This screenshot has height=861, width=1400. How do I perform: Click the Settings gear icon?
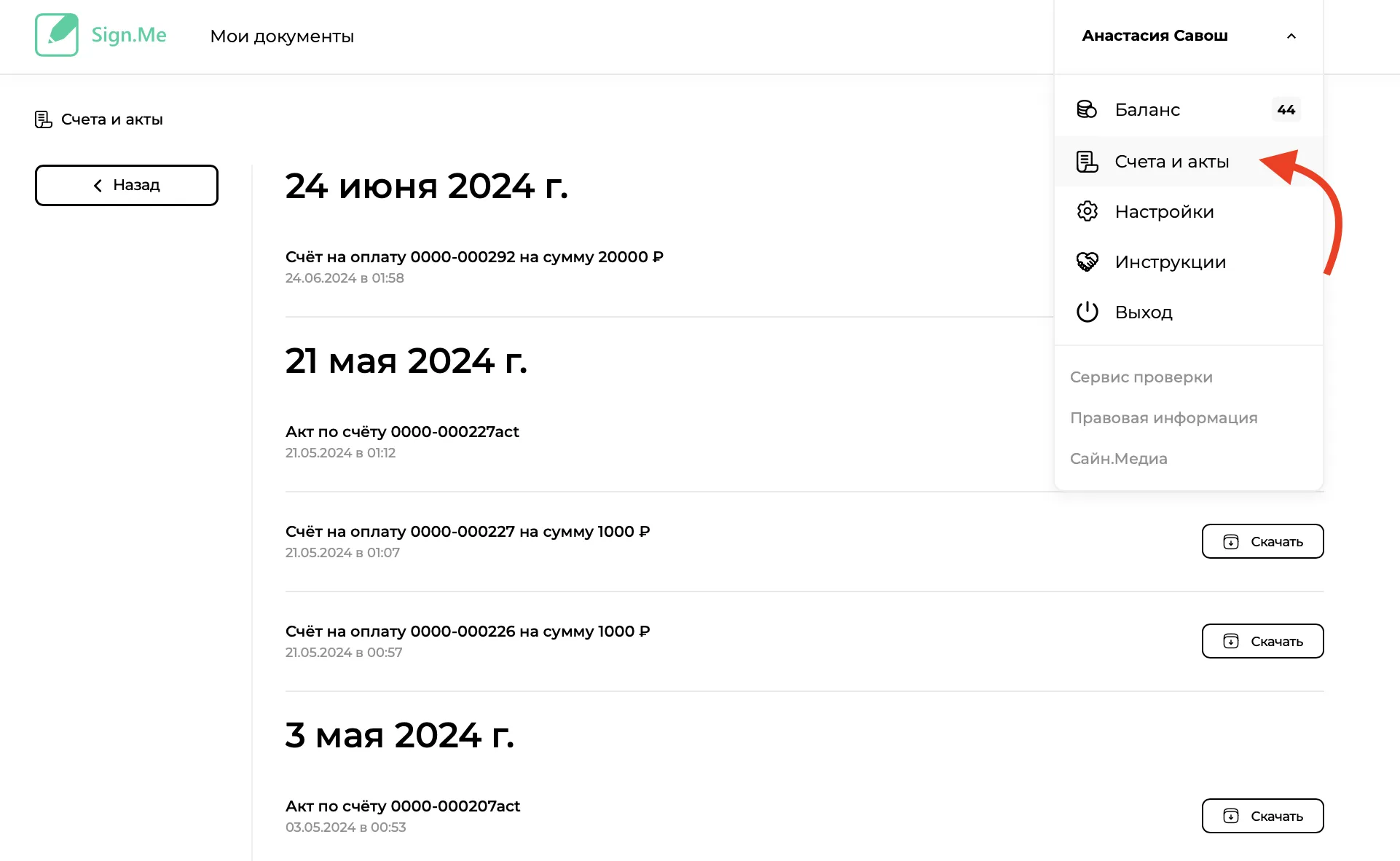click(x=1087, y=211)
